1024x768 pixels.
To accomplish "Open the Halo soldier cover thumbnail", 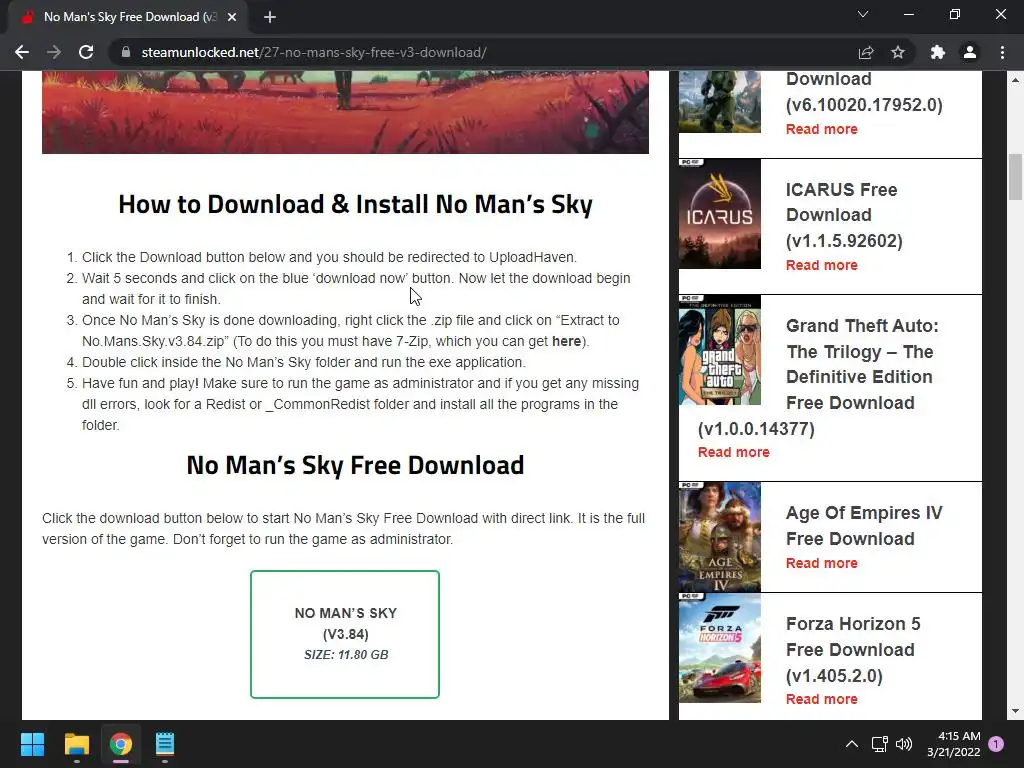I will tap(720, 102).
